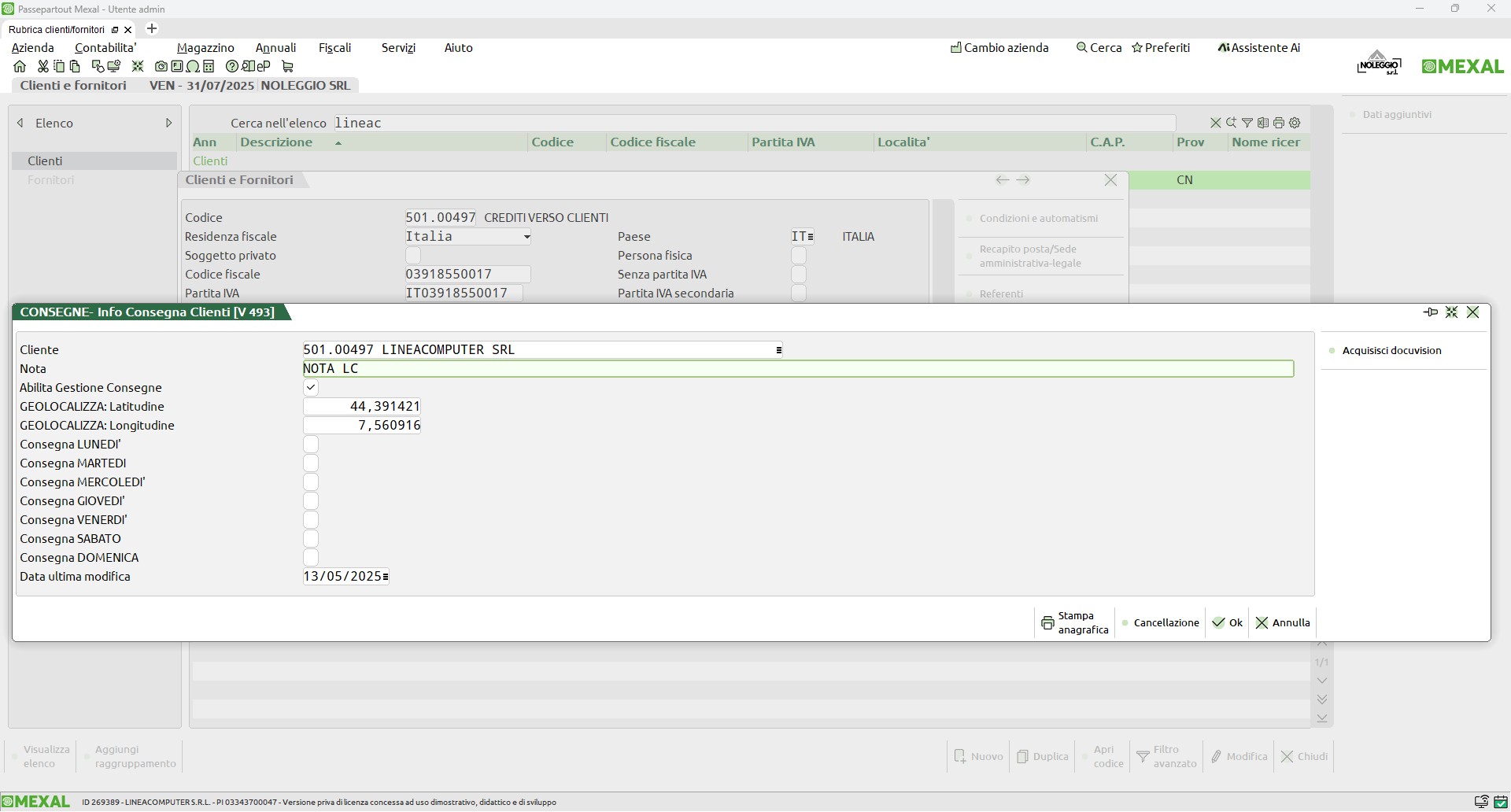Image resolution: width=1511 pixels, height=812 pixels.
Task: Open the Data ultima modifica date picker
Action: (386, 577)
